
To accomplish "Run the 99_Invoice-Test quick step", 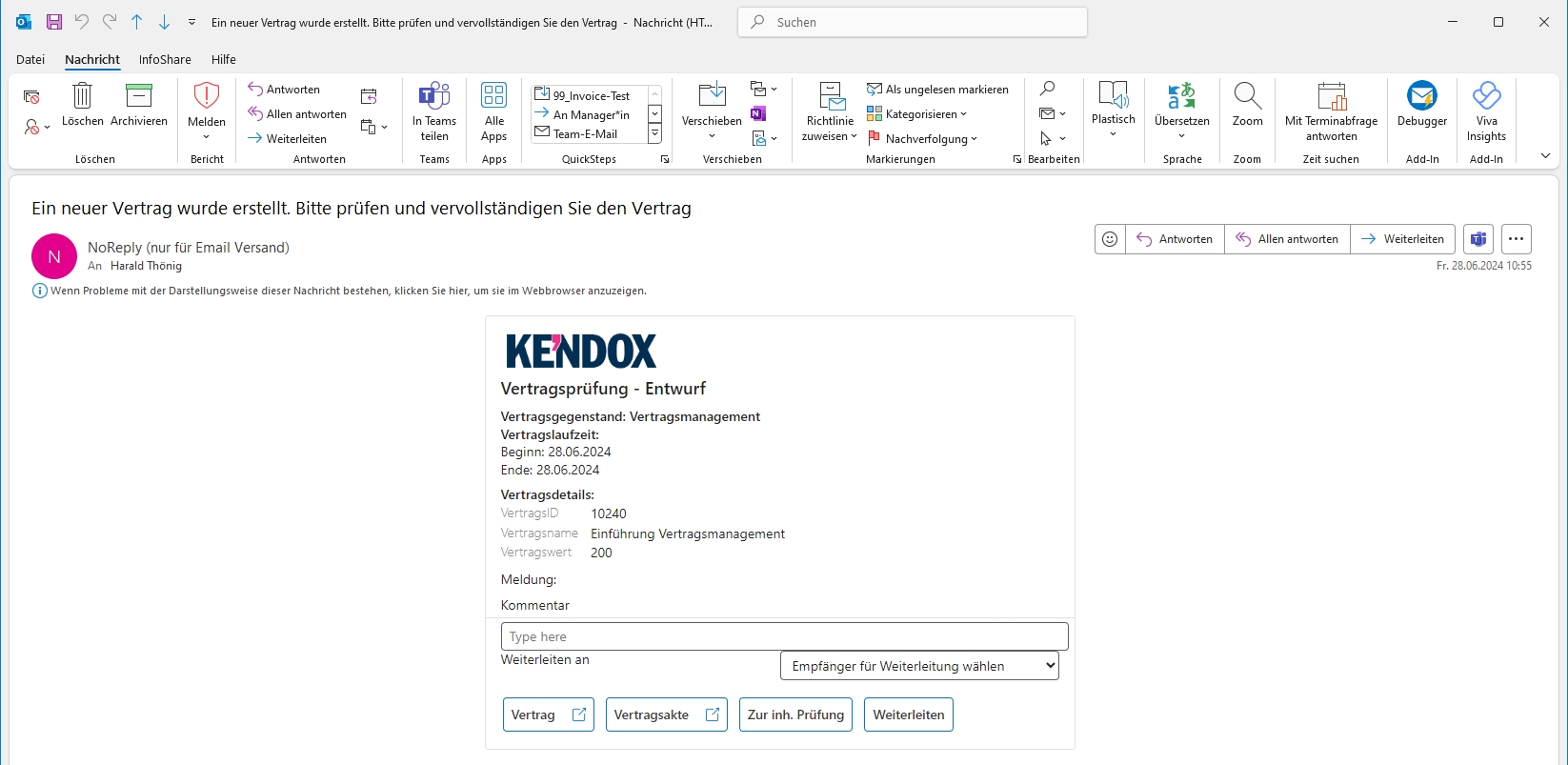I will pos(589,95).
